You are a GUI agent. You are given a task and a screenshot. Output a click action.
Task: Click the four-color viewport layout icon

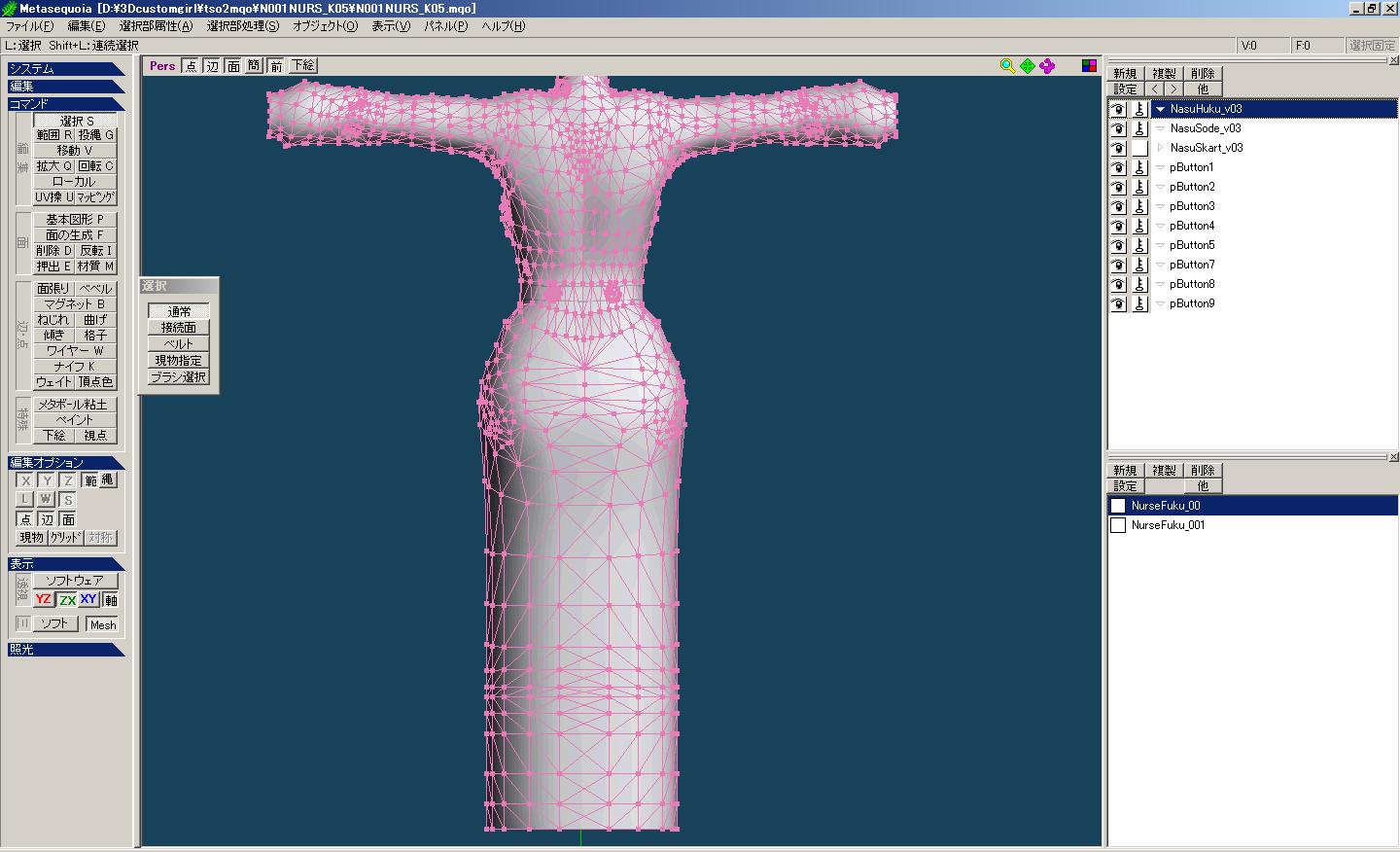[x=1089, y=65]
